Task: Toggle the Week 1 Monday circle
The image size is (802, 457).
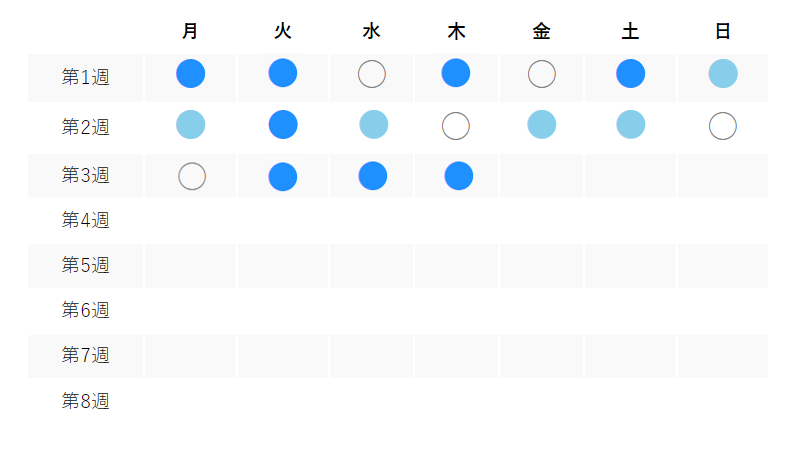Action: (190, 74)
